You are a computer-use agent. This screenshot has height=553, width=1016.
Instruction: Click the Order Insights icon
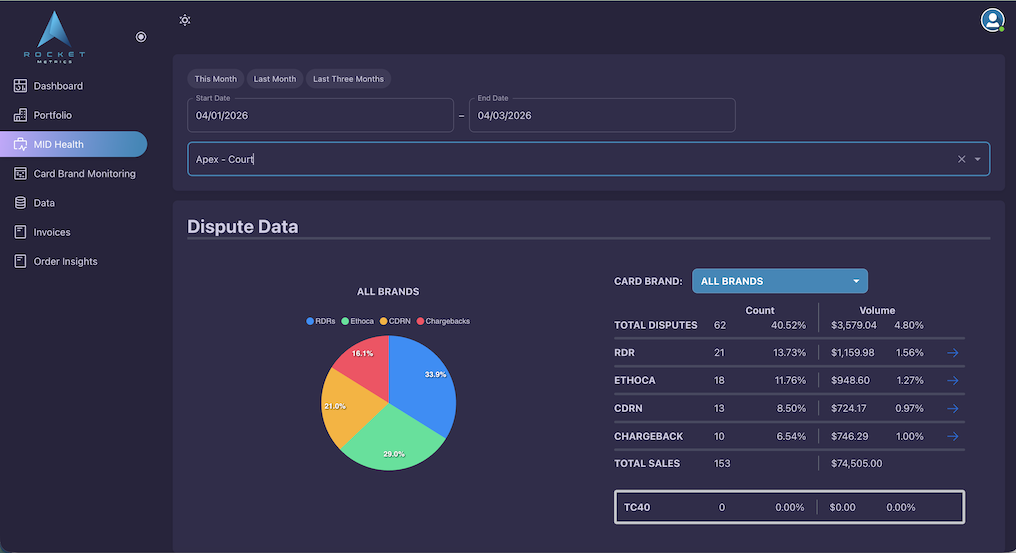(20, 261)
